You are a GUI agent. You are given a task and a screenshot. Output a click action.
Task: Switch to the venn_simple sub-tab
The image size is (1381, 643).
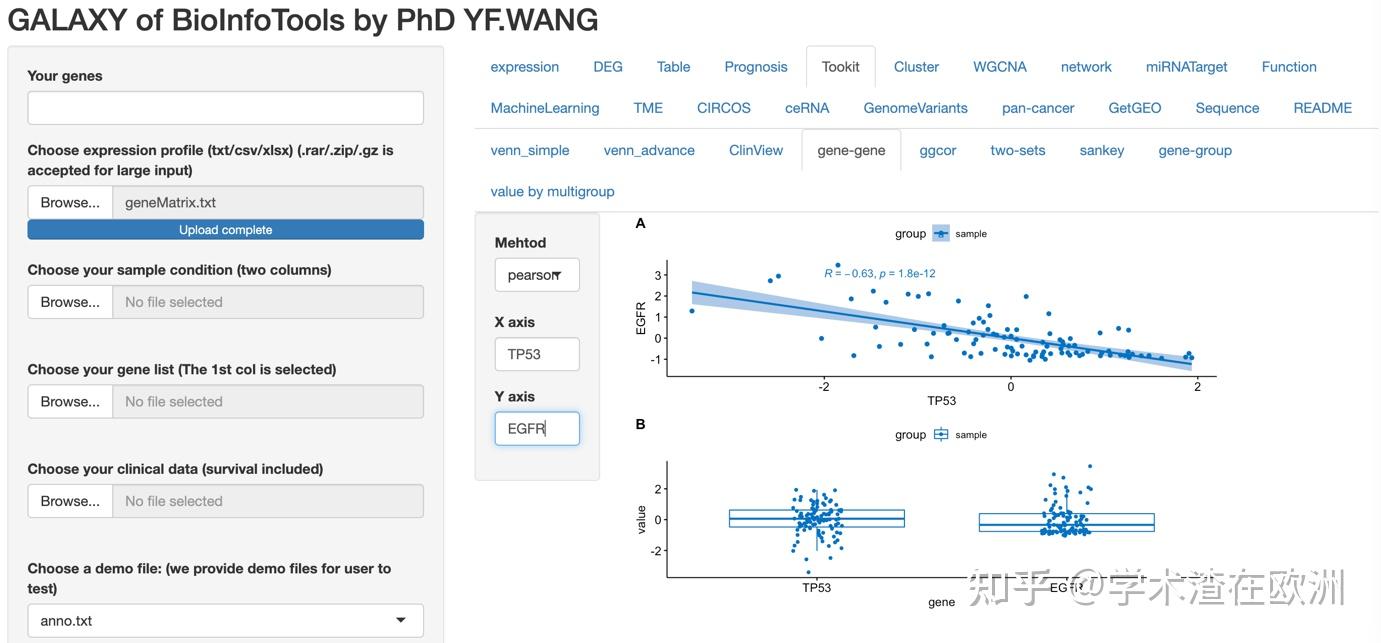530,150
